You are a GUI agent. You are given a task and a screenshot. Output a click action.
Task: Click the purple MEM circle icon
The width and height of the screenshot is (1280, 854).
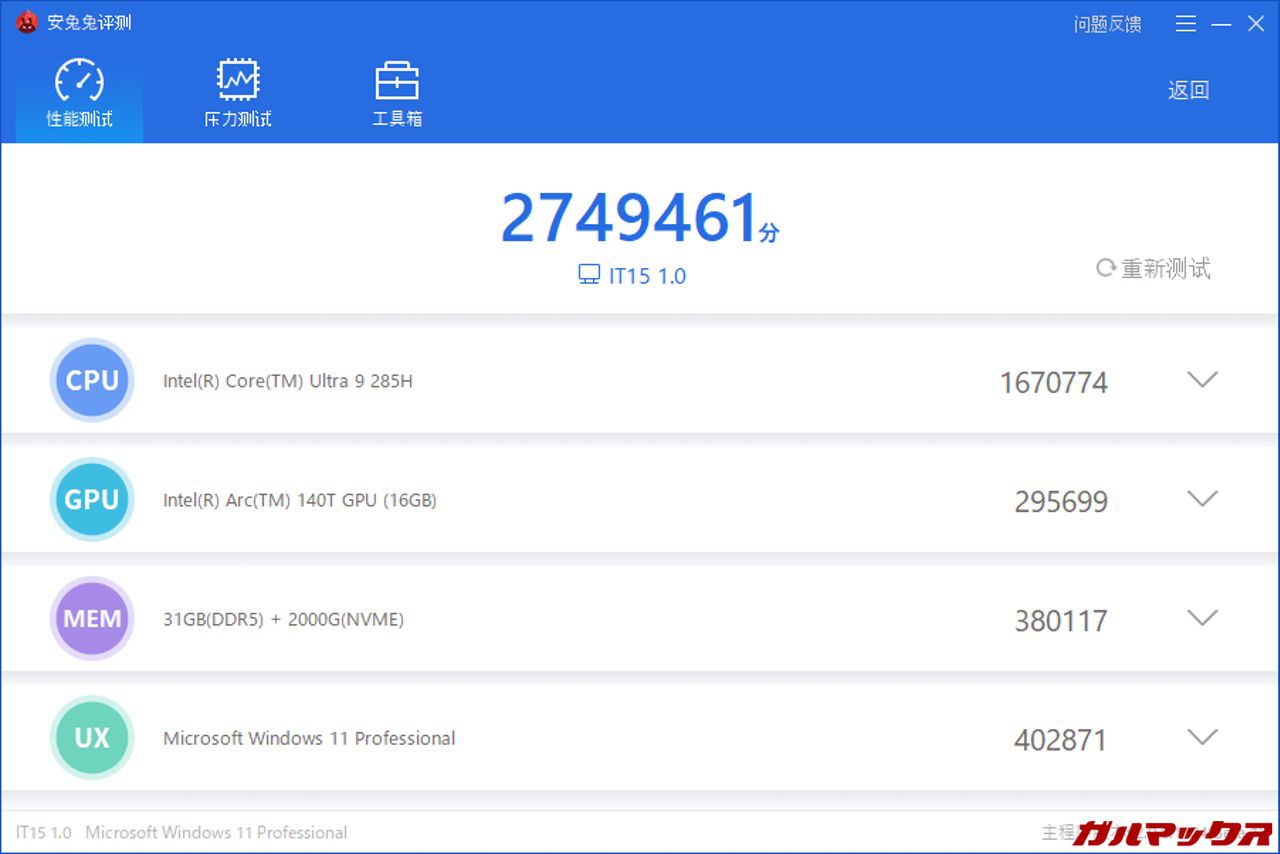[92, 618]
